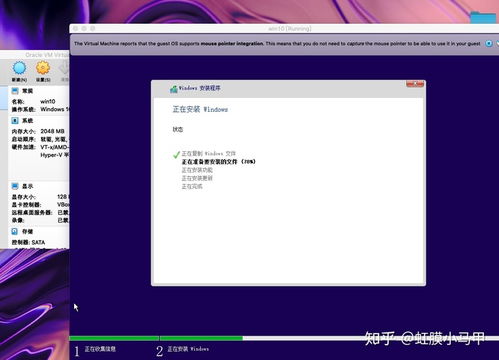Click the mouse pointer integration notification text

click(277, 43)
